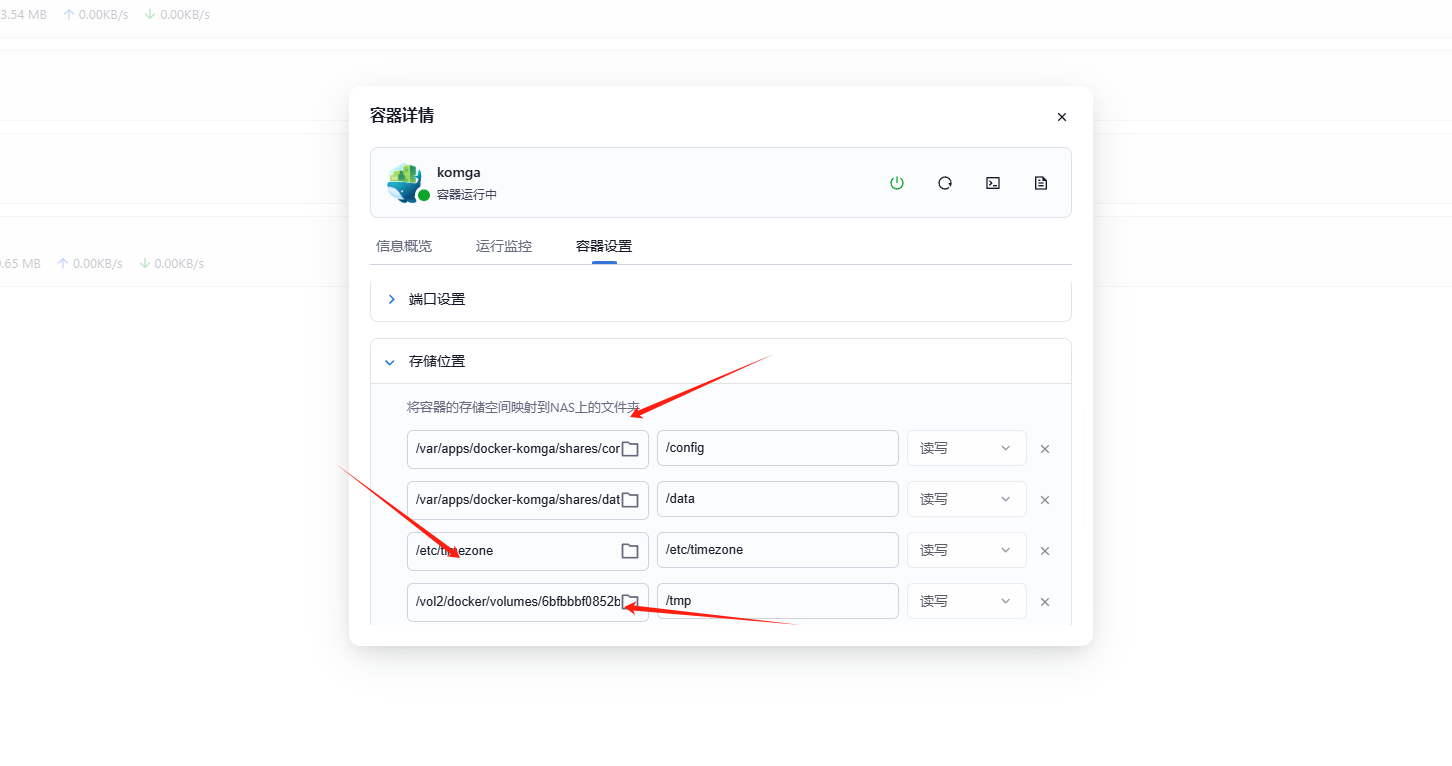Image resolution: width=1452 pixels, height=766 pixels.
Task: Remove the /tmp storage mapping row
Action: [1045, 602]
